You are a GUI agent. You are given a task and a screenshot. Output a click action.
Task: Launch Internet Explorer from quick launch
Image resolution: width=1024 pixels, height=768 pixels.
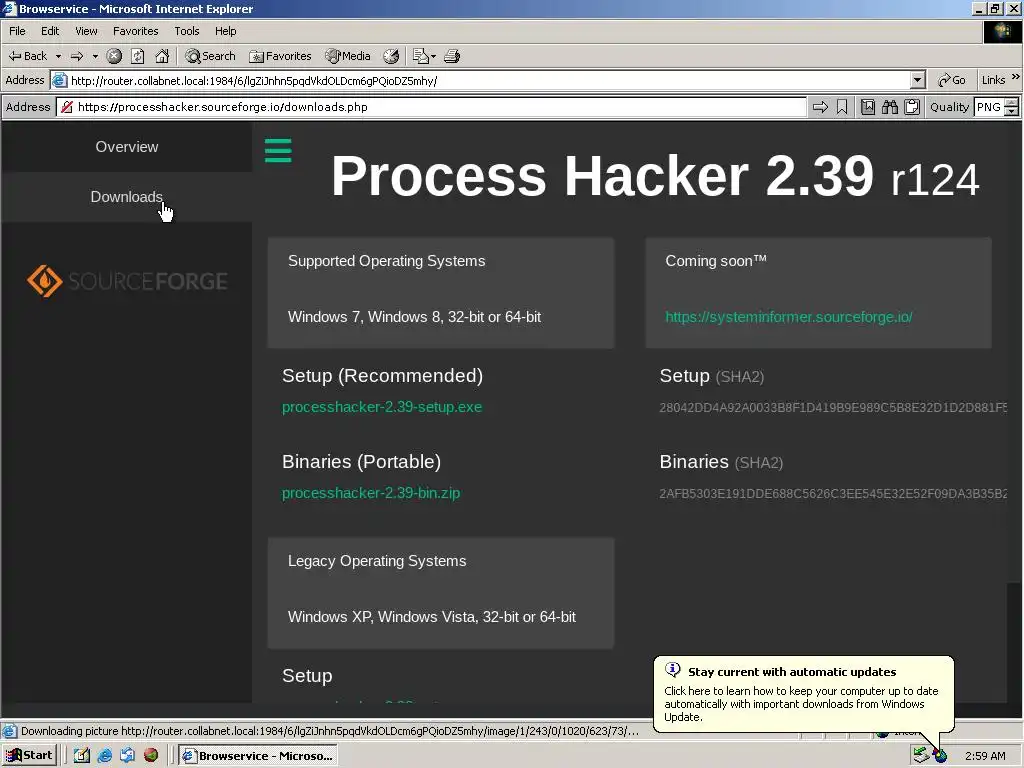pos(104,756)
